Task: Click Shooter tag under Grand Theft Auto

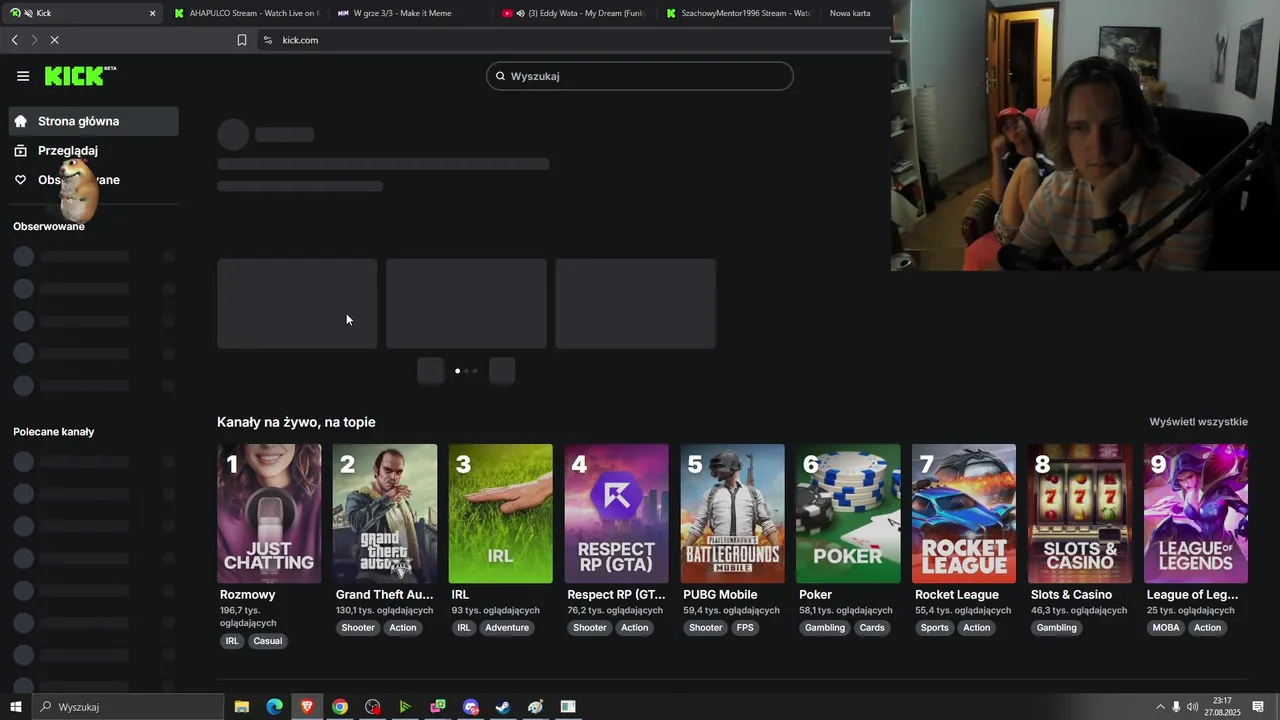Action: point(358,628)
